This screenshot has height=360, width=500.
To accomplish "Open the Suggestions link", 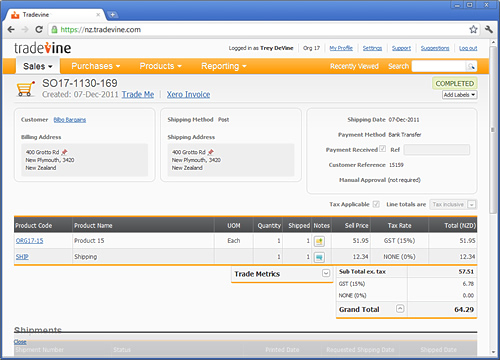I will tap(435, 48).
